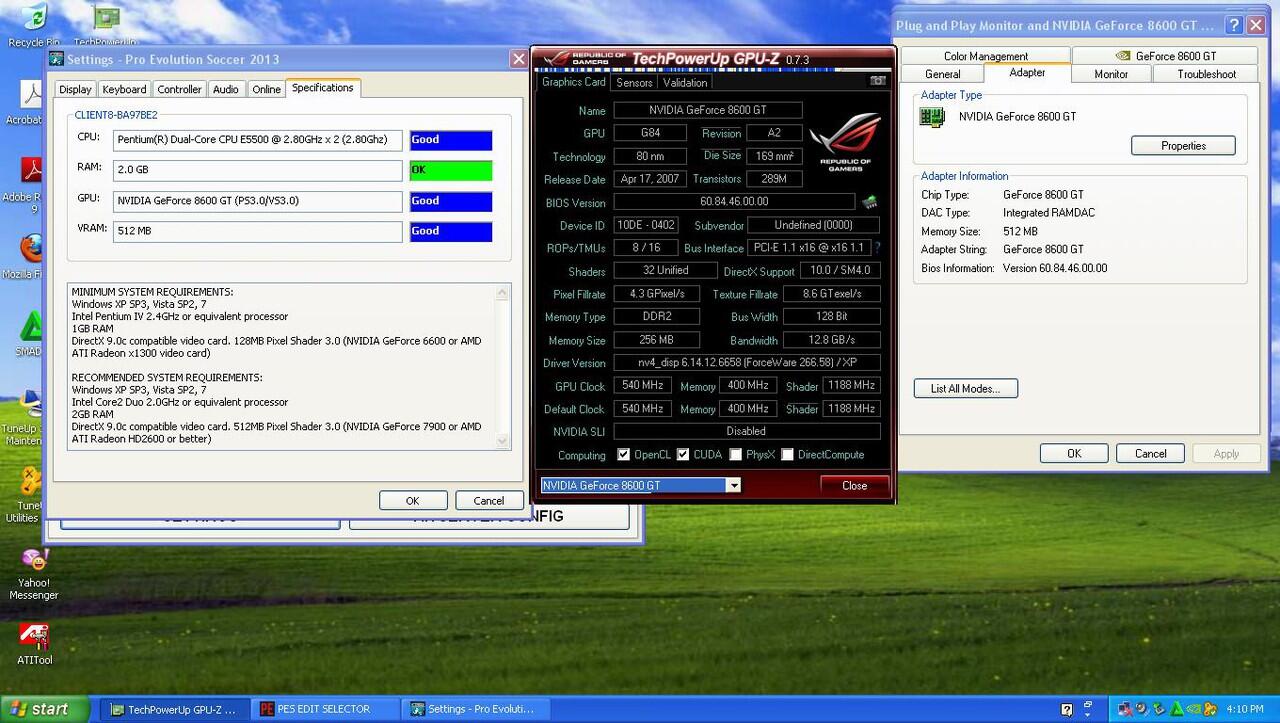Click the ROG logo in GPU-Z
Viewport: 1280px width, 723px height.
pyautogui.click(x=844, y=142)
